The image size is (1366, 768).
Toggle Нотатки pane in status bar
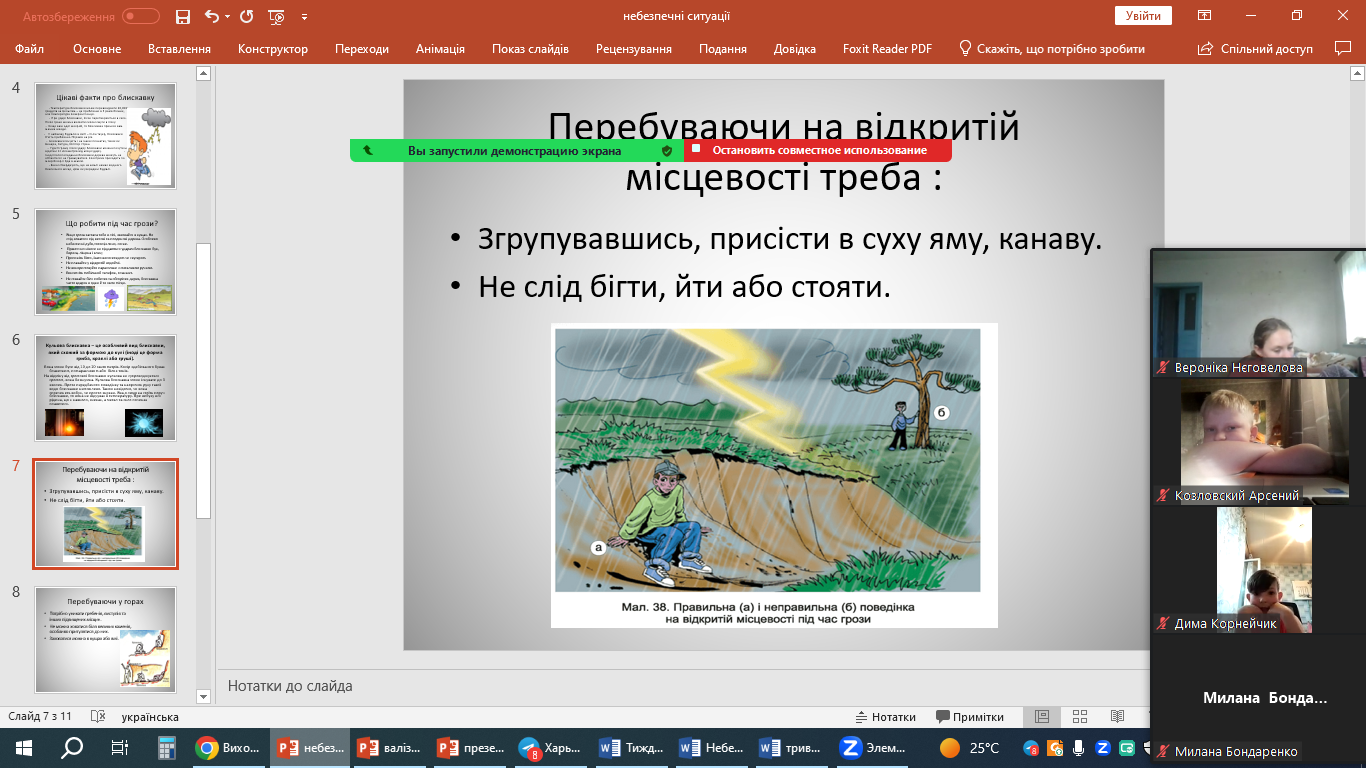[886, 717]
